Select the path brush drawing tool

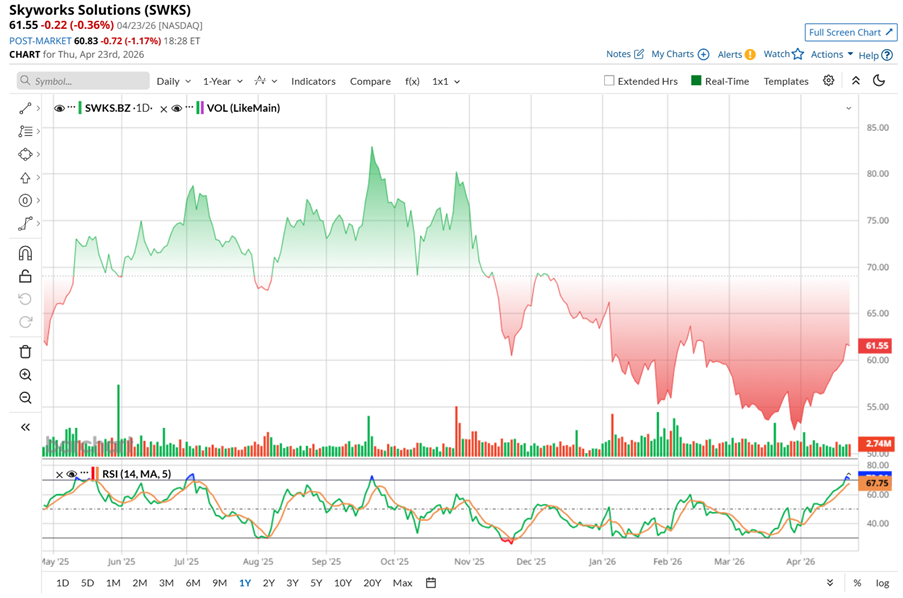(x=25, y=224)
